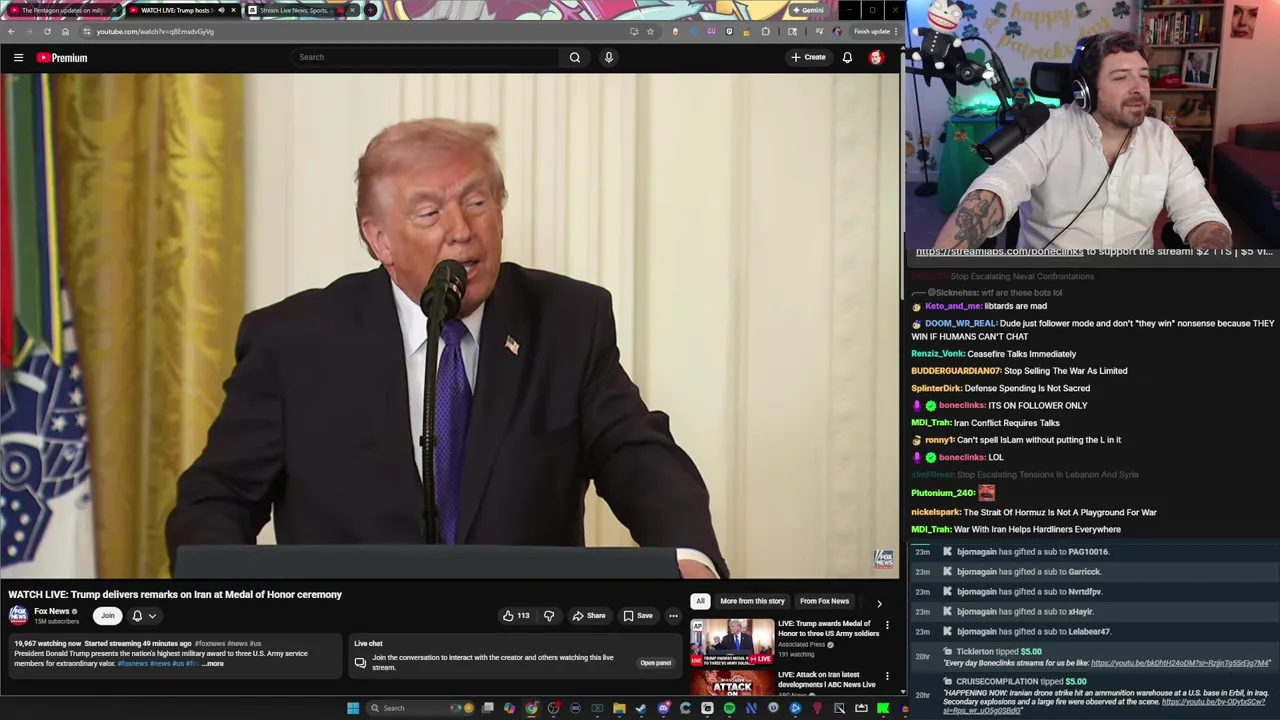Image resolution: width=1280 pixels, height=720 pixels.
Task: Go to browser home page icon
Action: click(65, 31)
